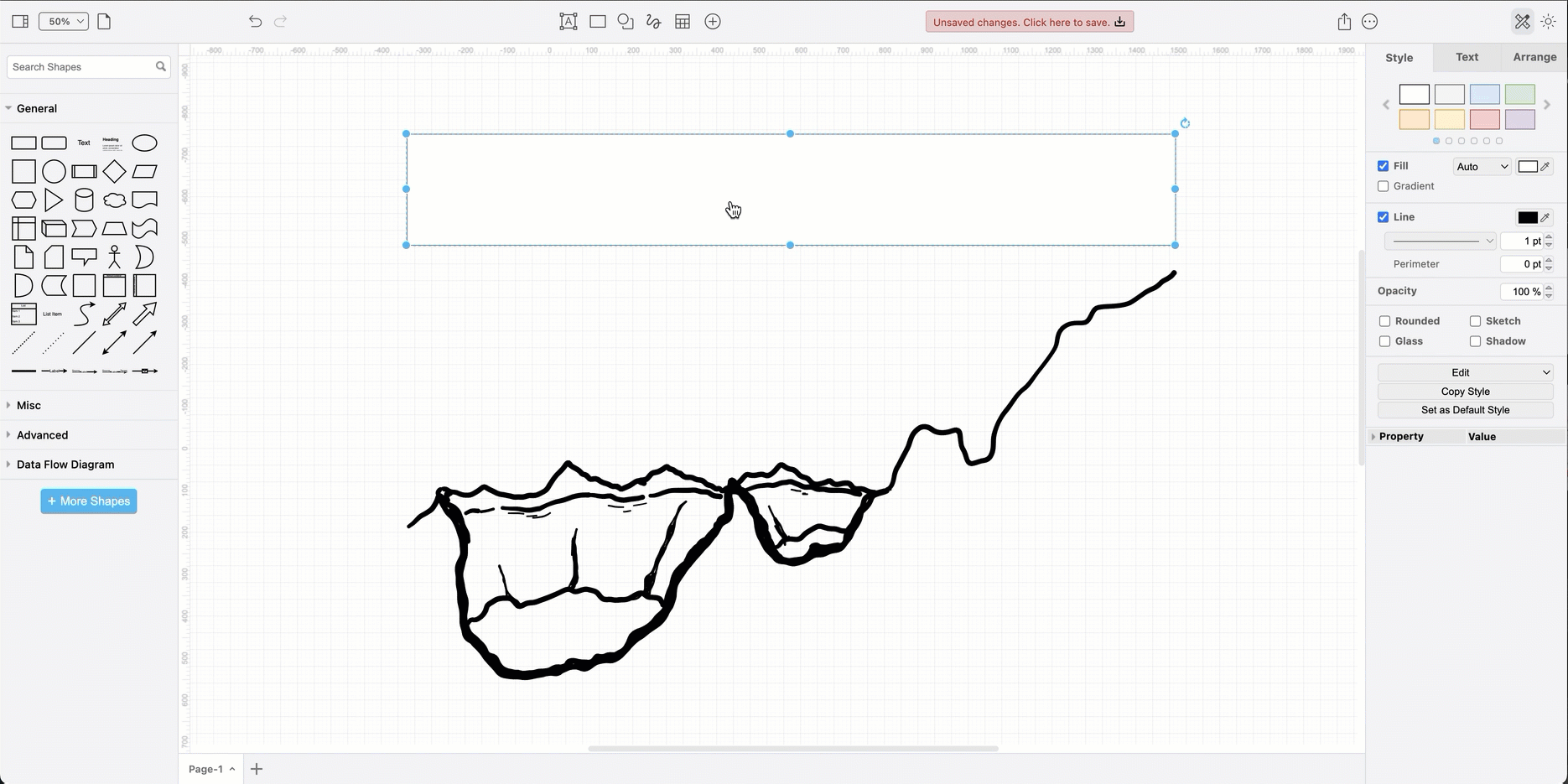Select the blue style preset swatch

point(1483,94)
